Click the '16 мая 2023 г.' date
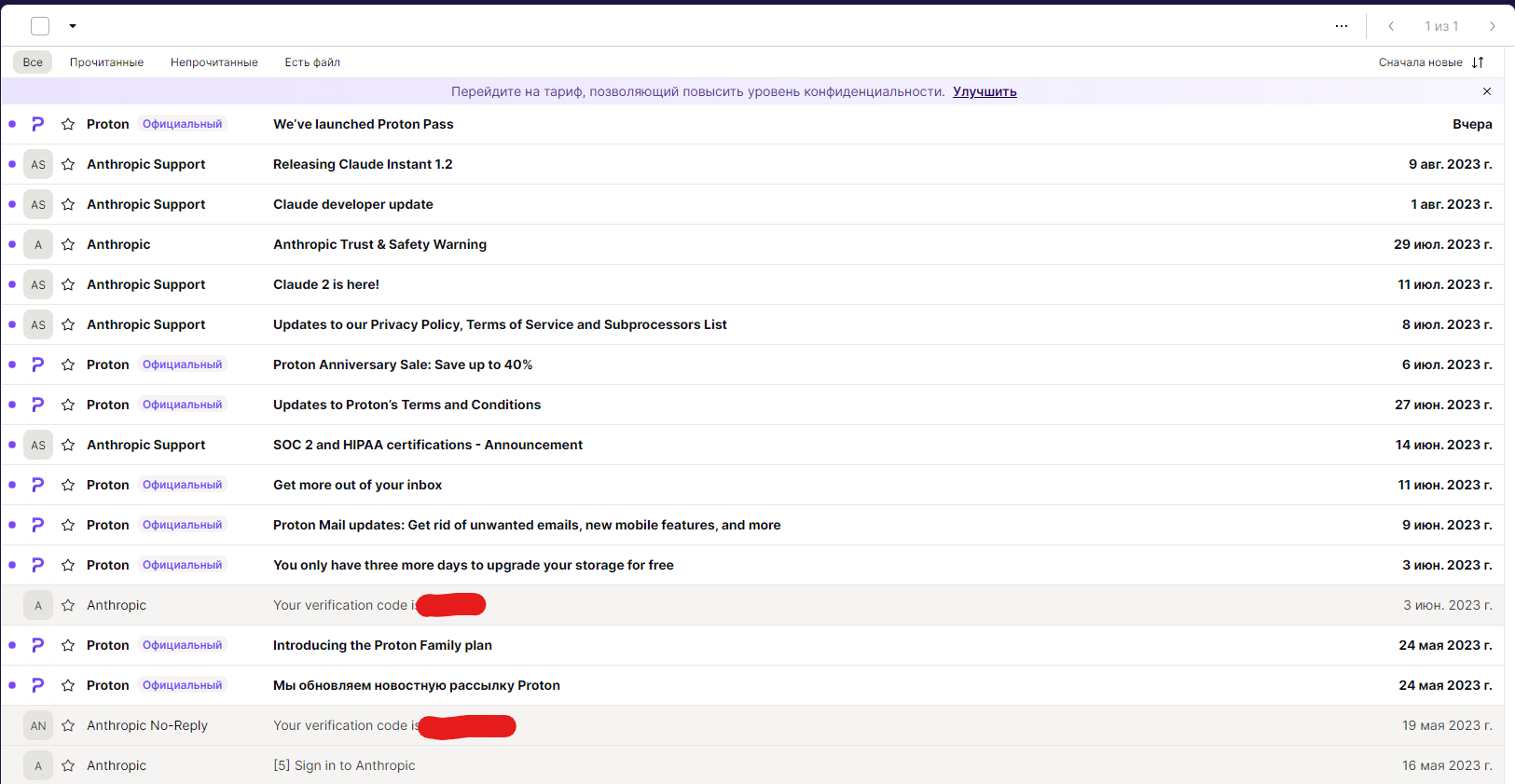This screenshot has width=1515, height=784. pos(1447,765)
